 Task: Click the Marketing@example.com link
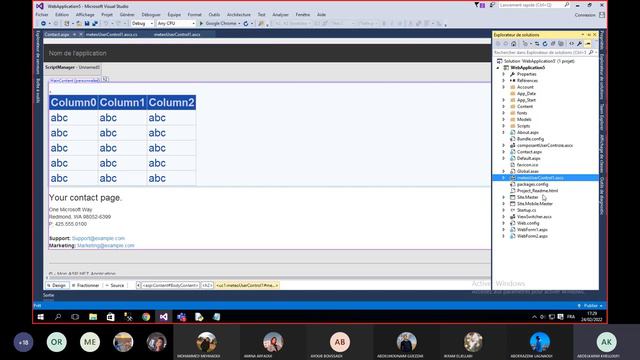106,246
